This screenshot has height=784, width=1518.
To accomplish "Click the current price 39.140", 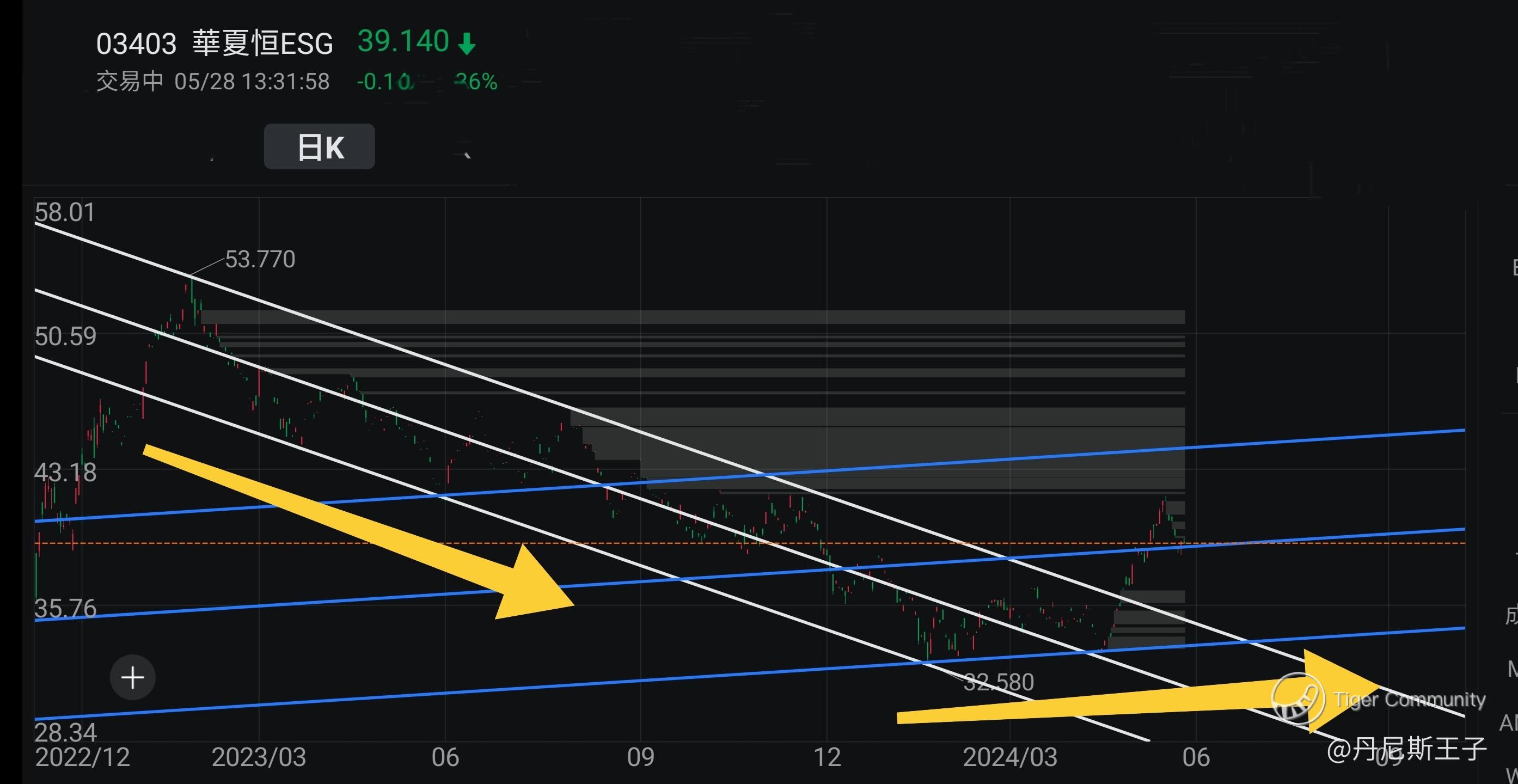I will [403, 42].
